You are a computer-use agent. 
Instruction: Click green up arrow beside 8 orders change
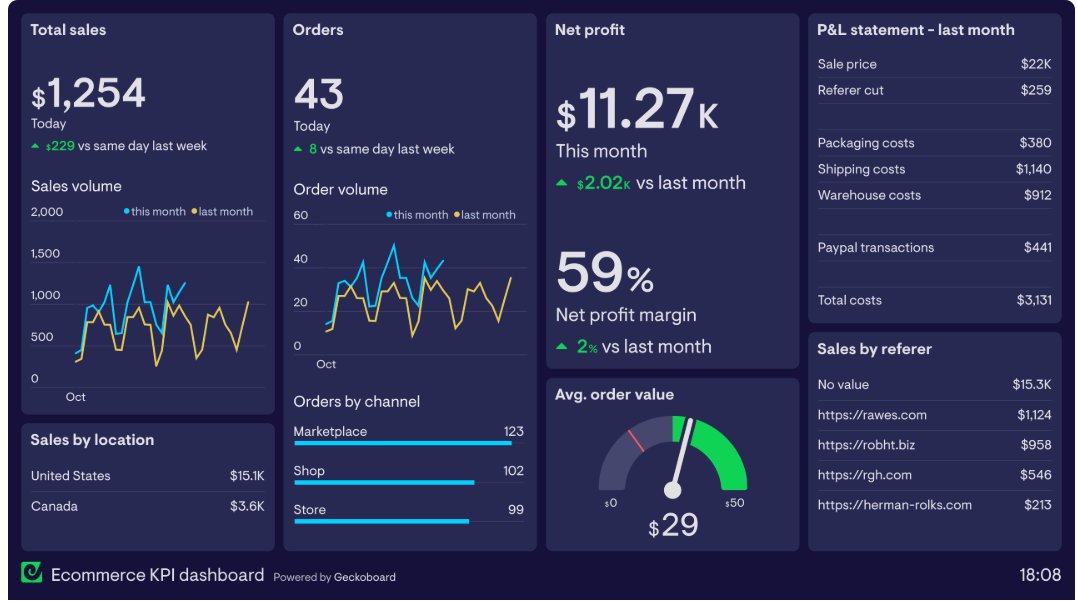click(x=298, y=150)
